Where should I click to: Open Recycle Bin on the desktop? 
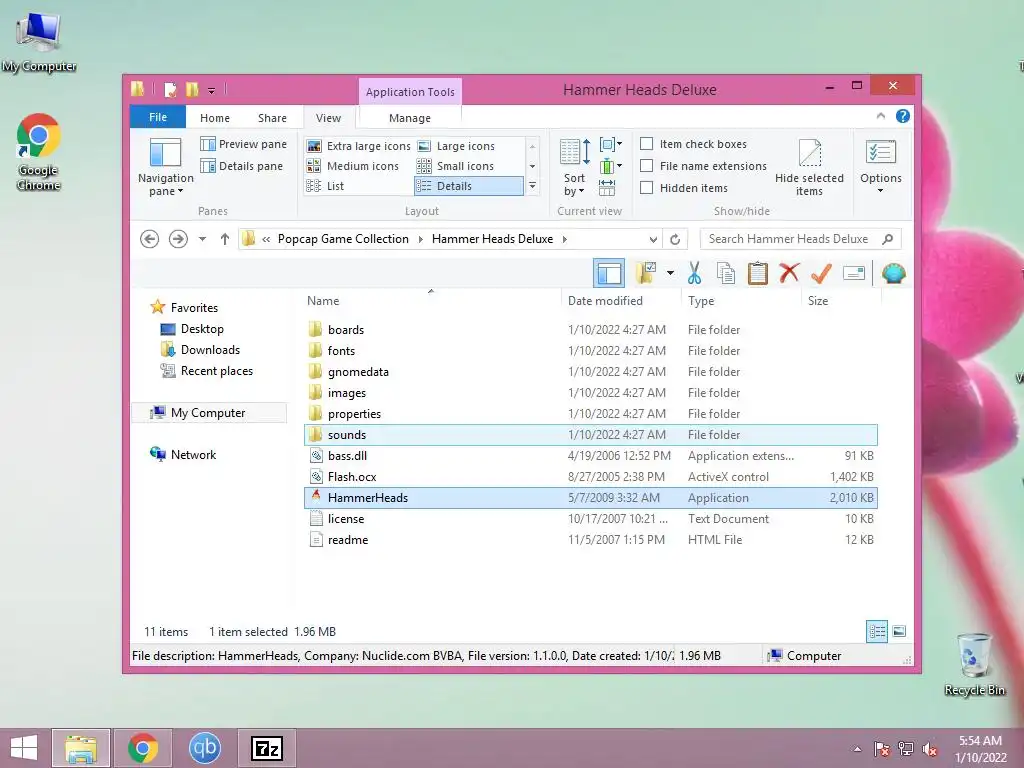974,664
